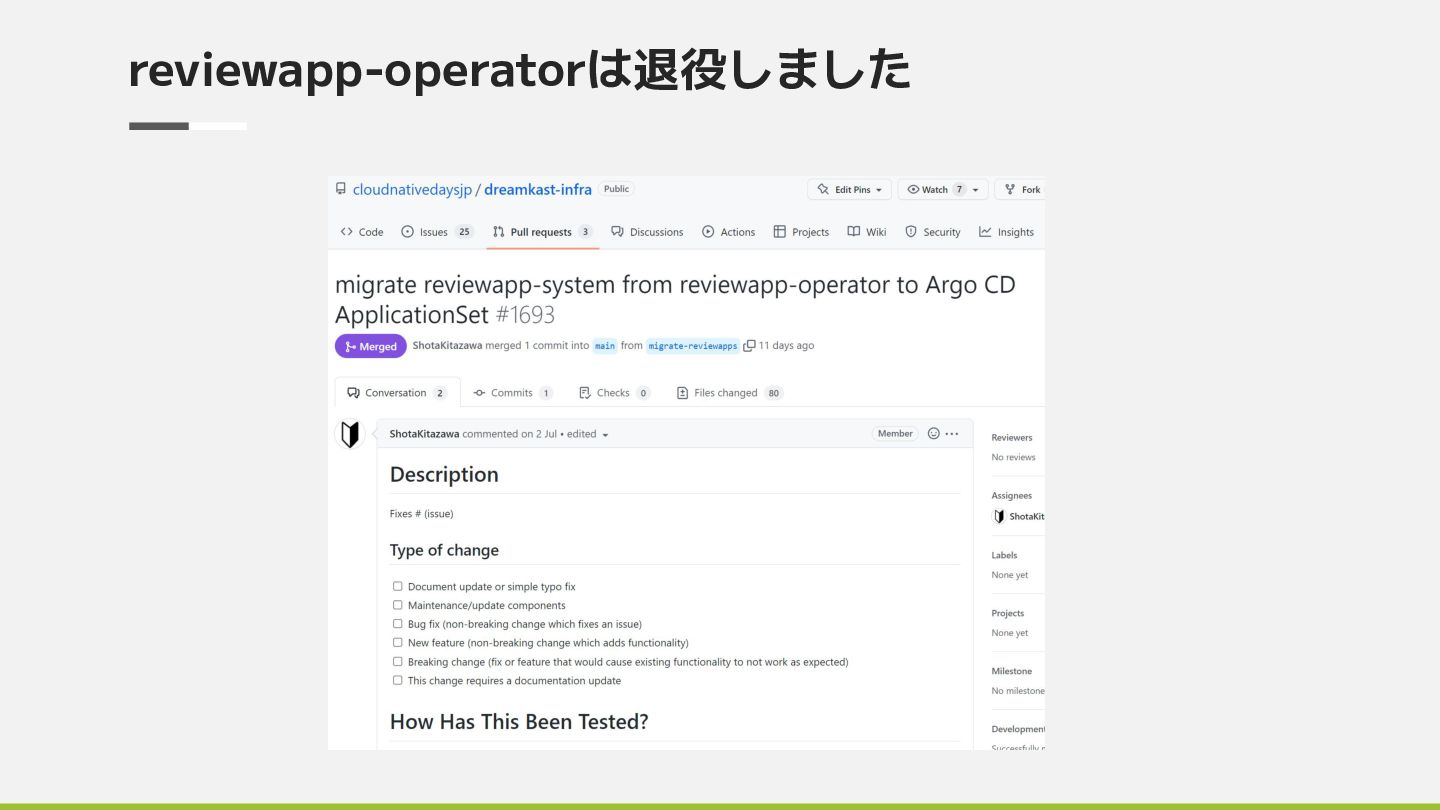Click the main branch label
Image resolution: width=1440 pixels, height=810 pixels.
click(605, 346)
